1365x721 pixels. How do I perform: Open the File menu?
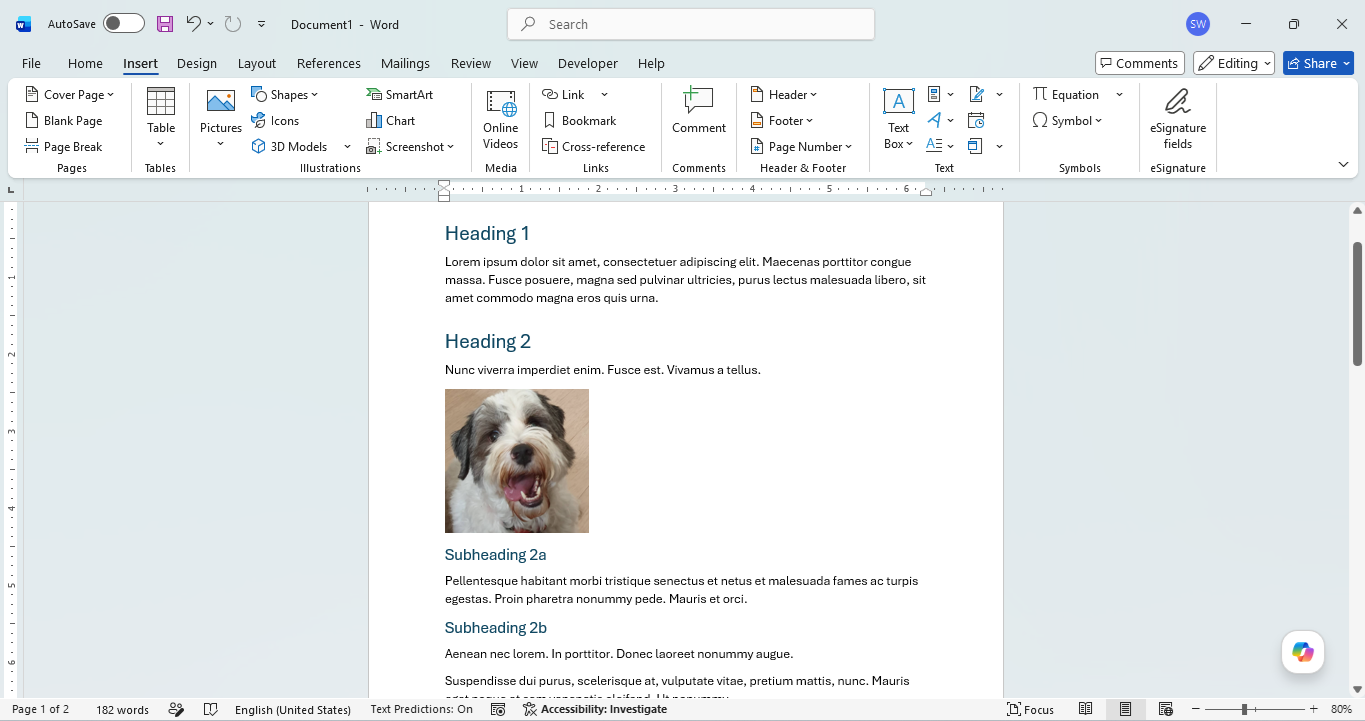pyautogui.click(x=31, y=63)
